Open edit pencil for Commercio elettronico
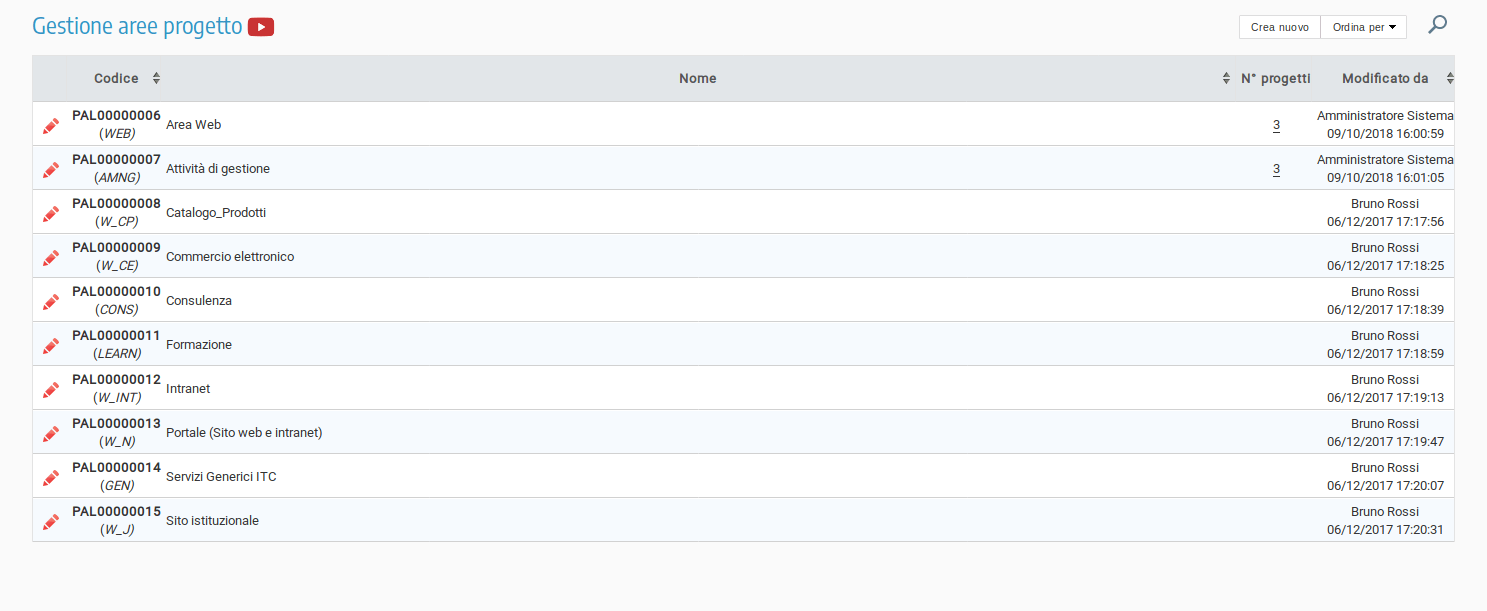The height and width of the screenshot is (611, 1487). point(51,257)
